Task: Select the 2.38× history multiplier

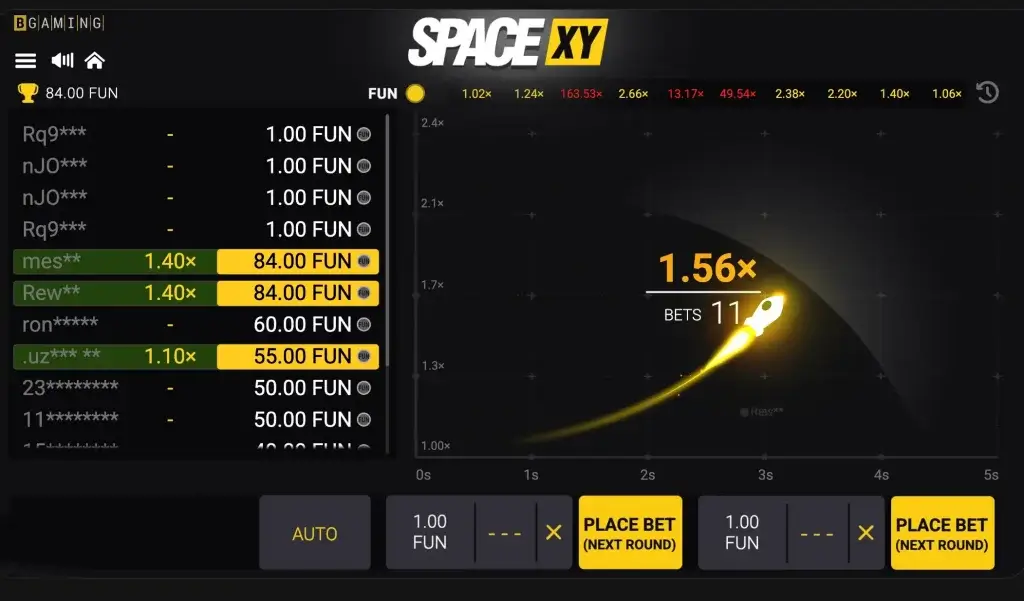Action: (x=790, y=94)
